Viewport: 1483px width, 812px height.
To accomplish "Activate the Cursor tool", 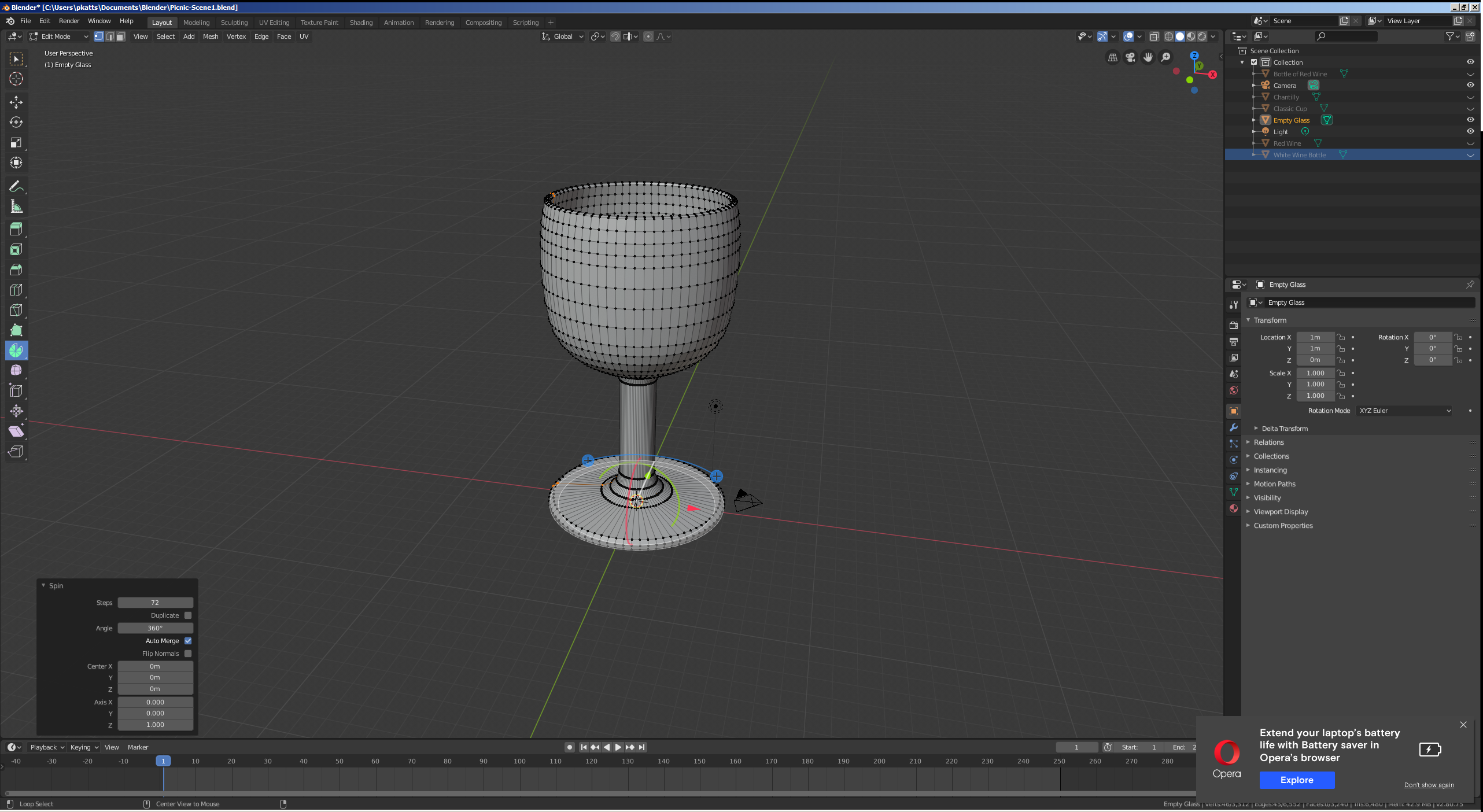I will pos(16,79).
